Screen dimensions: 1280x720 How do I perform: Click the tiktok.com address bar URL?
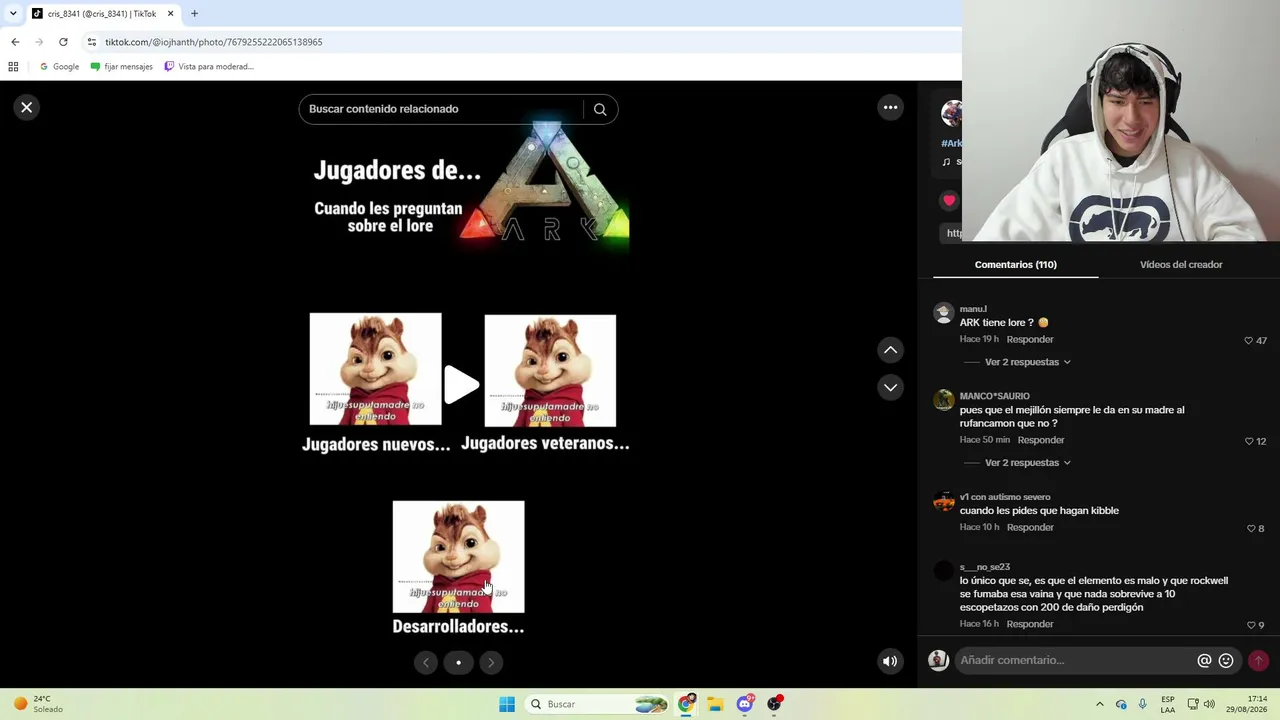pos(214,42)
